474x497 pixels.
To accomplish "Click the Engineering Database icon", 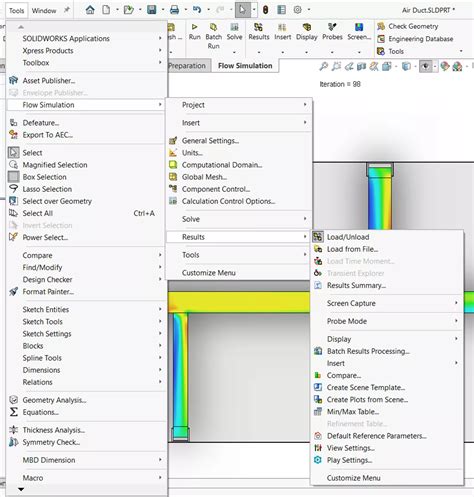I will tap(381, 39).
